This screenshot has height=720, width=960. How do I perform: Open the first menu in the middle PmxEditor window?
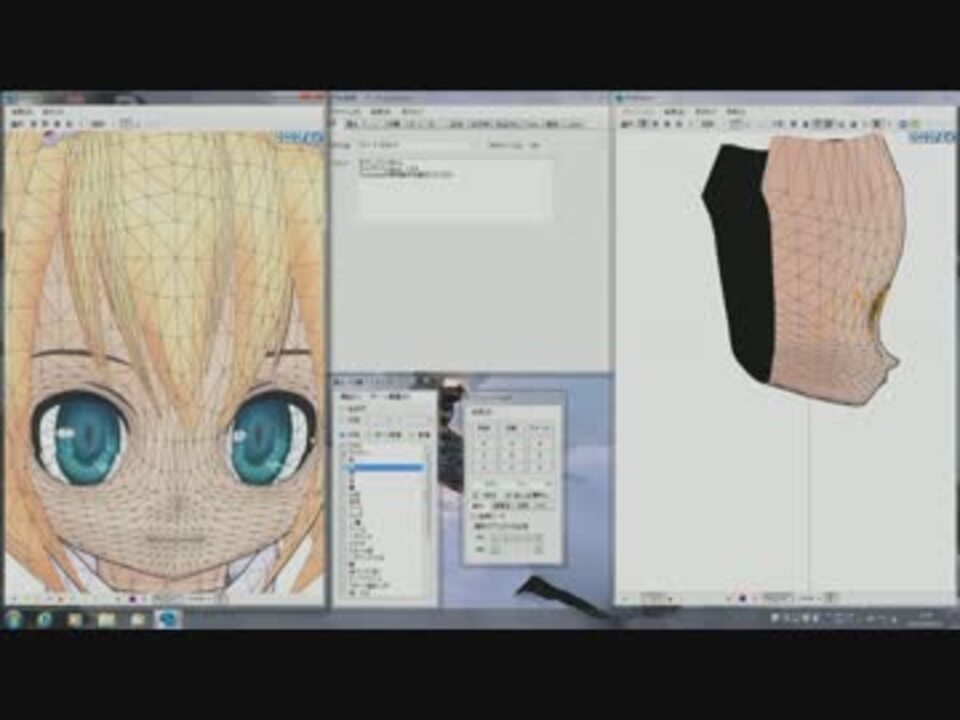tap(346, 112)
